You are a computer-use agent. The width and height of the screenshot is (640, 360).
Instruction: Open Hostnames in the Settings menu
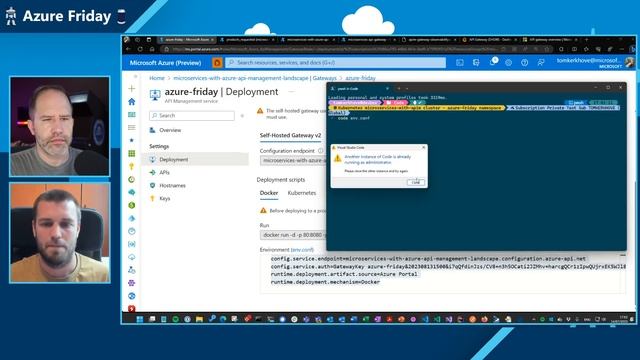pos(172,185)
